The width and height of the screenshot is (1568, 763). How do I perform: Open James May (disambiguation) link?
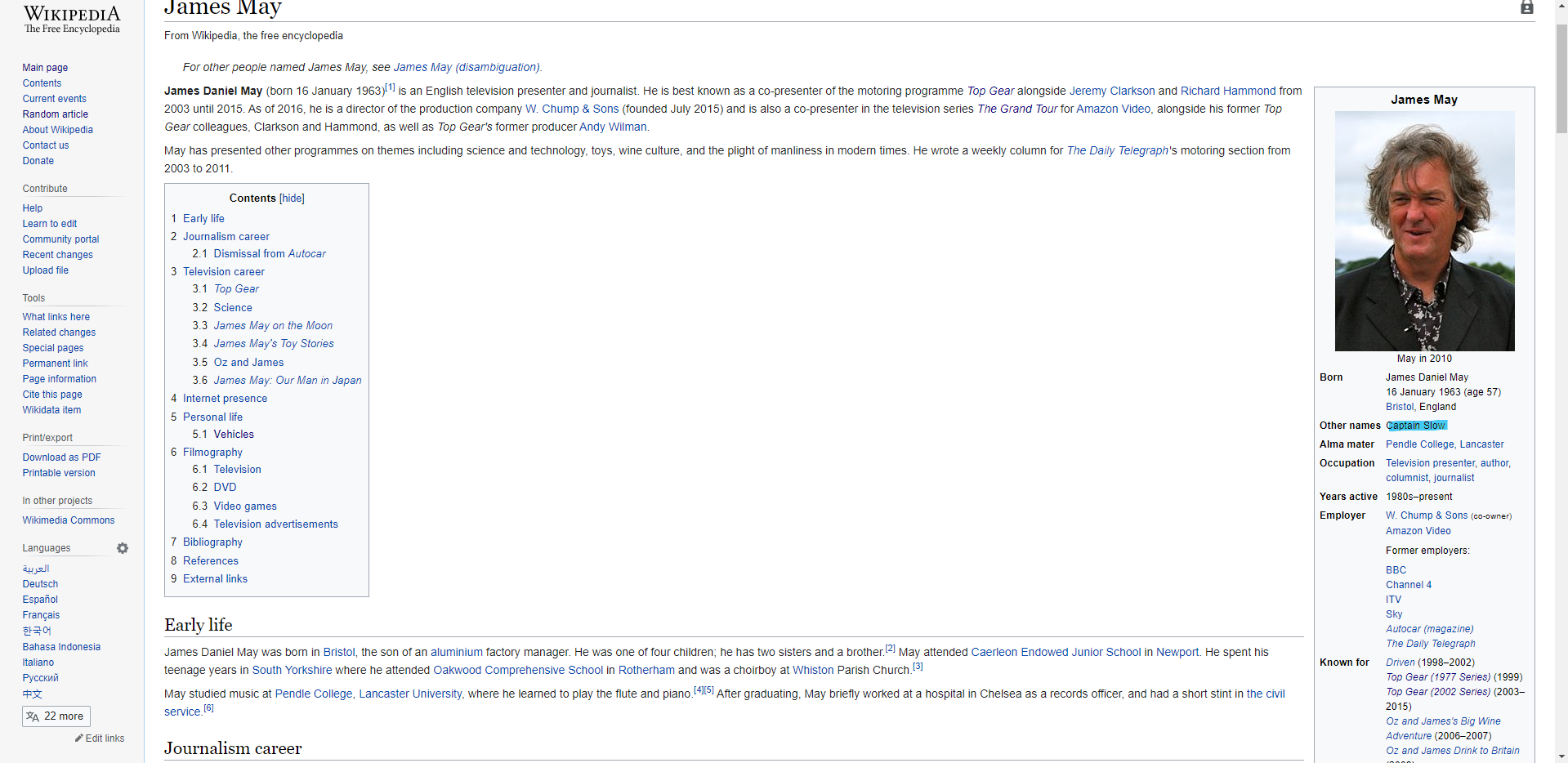tap(467, 67)
